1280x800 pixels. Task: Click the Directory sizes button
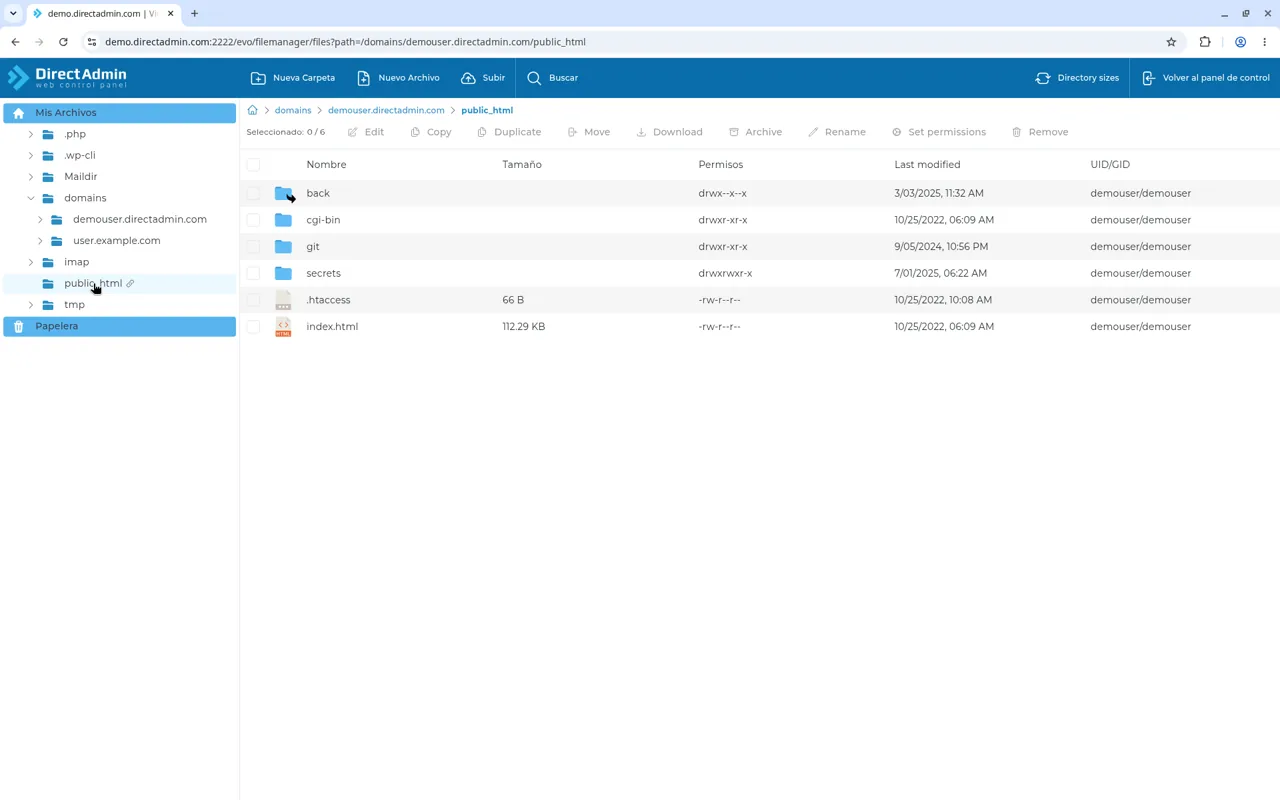[x=1077, y=78]
